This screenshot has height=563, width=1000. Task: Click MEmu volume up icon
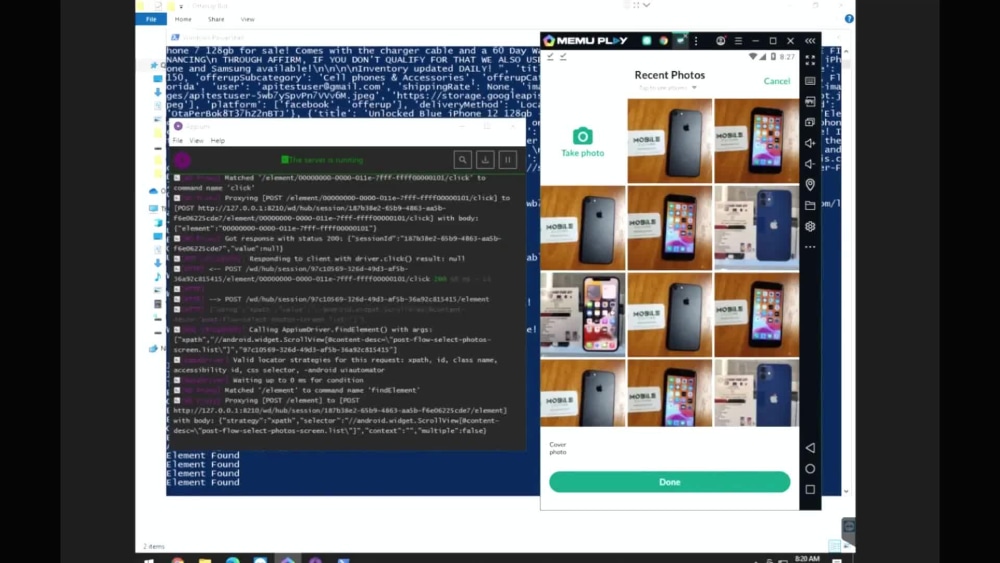click(x=810, y=143)
